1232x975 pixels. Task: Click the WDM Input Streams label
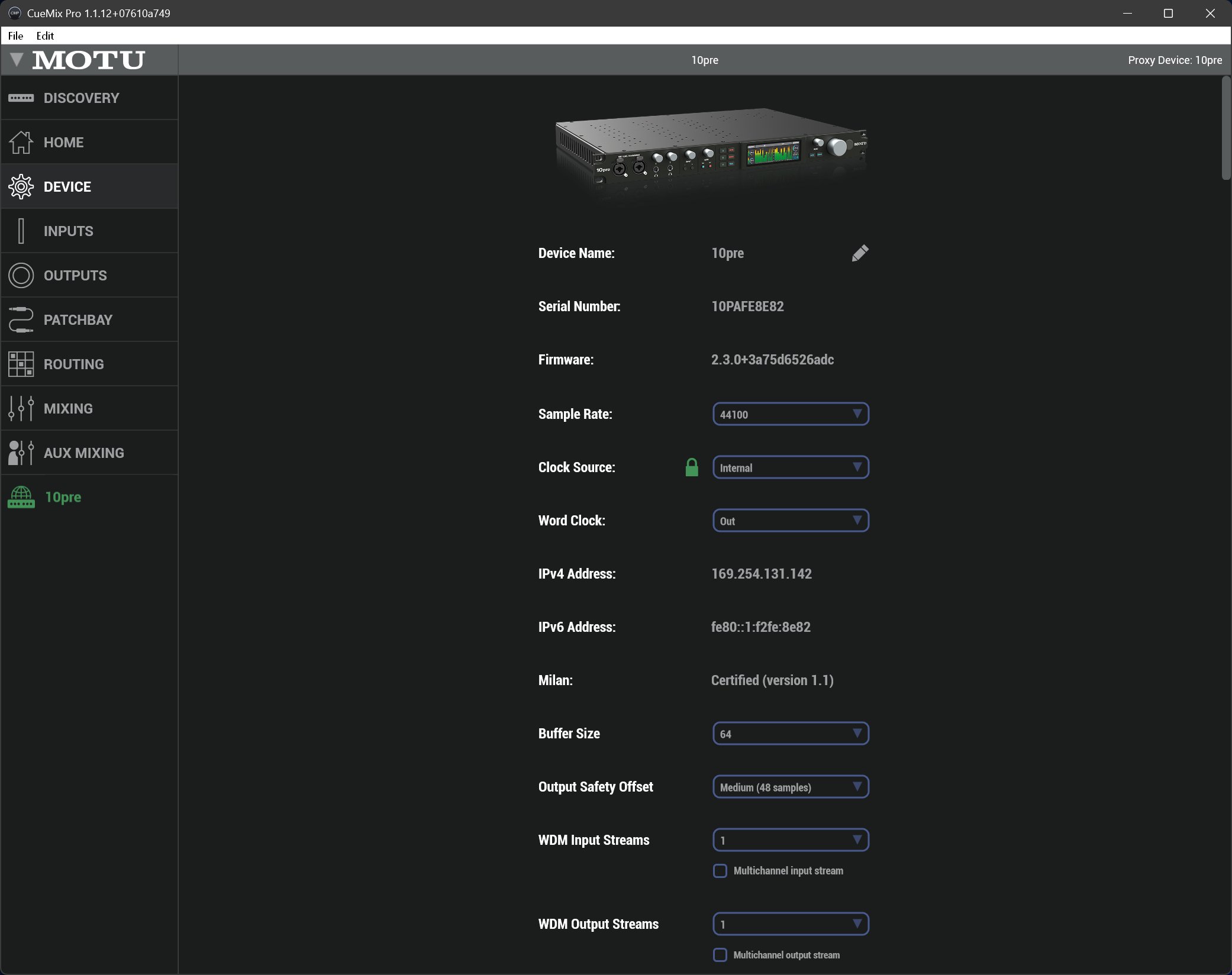coord(594,840)
